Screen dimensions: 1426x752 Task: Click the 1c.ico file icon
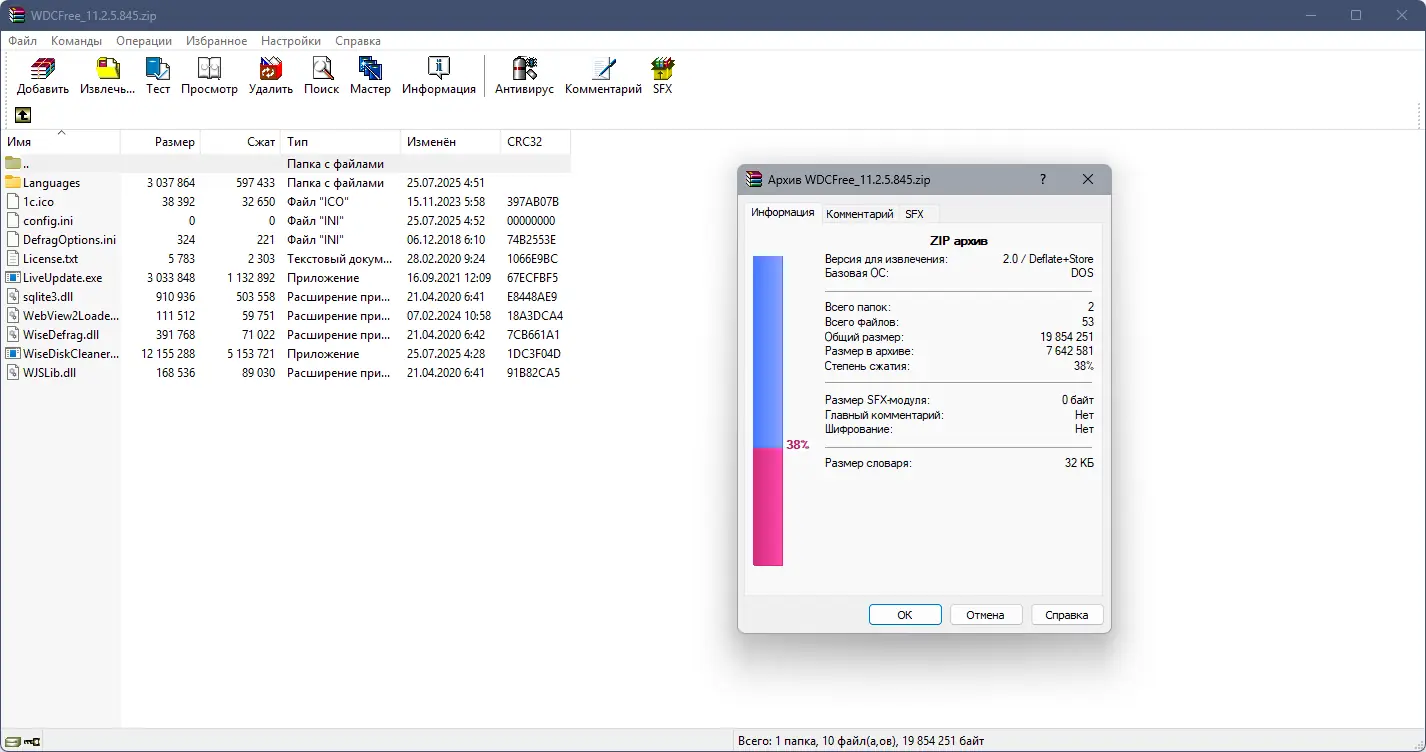13,201
